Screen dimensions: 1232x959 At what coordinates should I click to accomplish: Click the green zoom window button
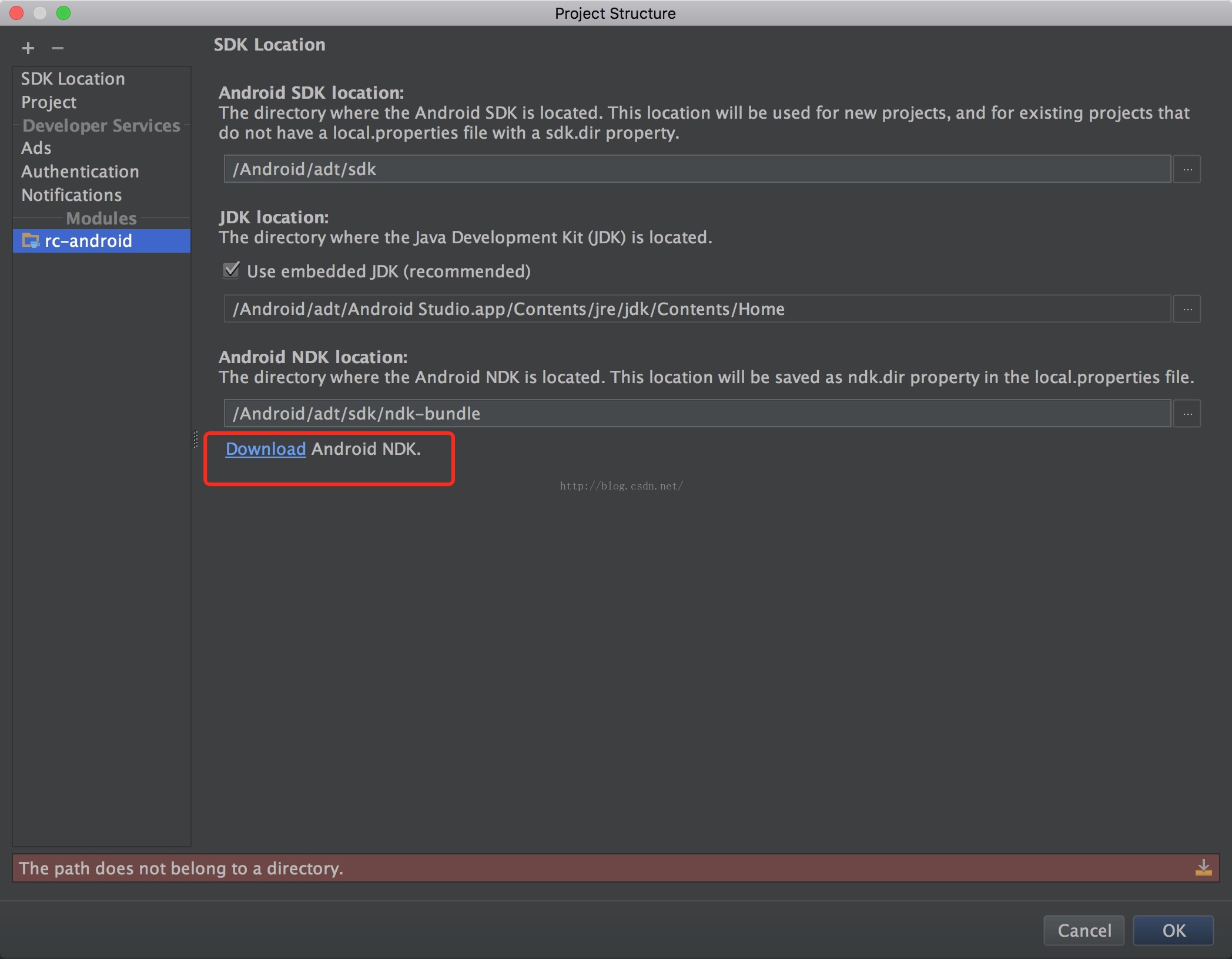[x=63, y=13]
